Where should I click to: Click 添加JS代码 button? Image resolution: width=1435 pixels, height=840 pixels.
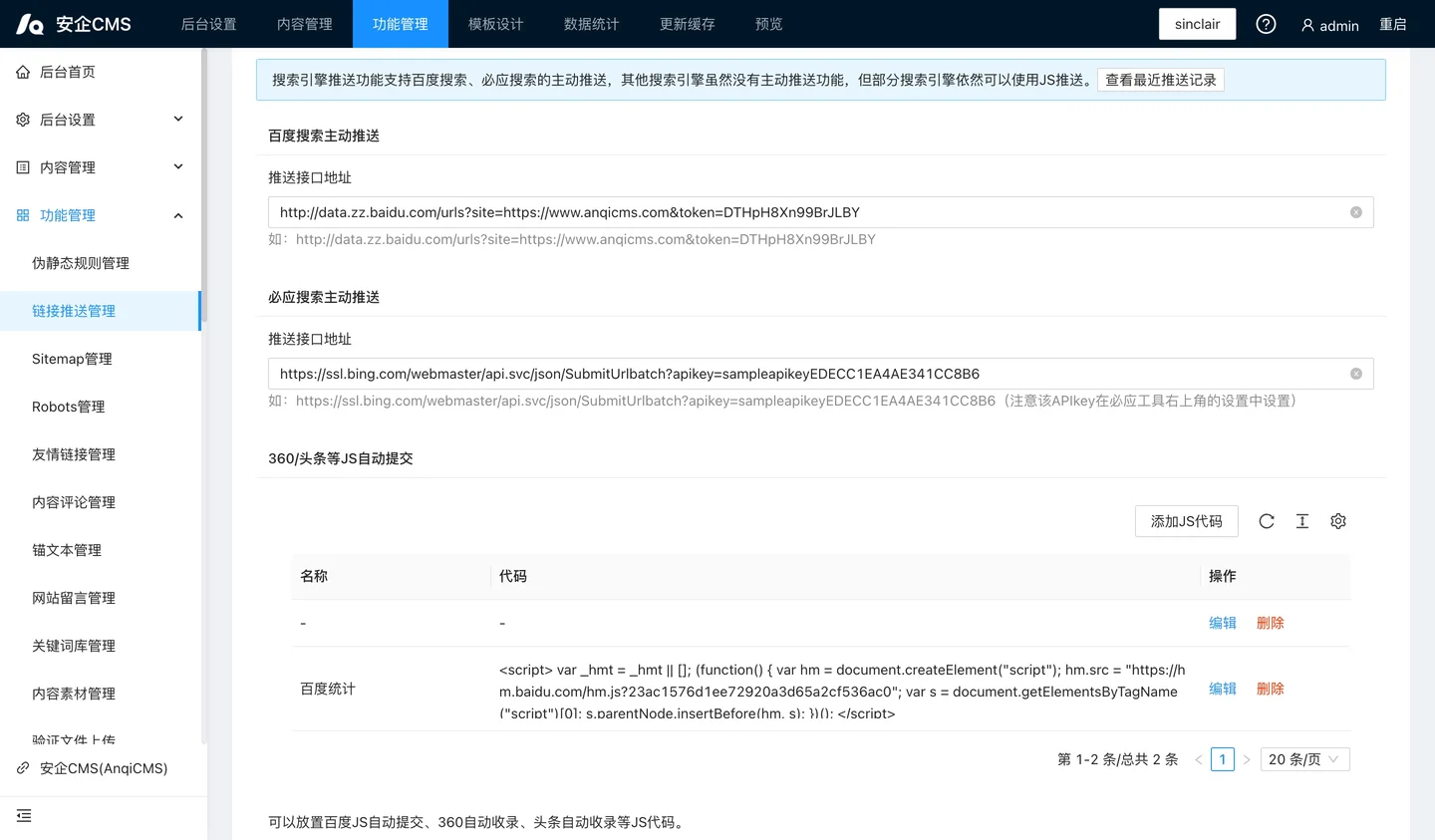click(1187, 521)
